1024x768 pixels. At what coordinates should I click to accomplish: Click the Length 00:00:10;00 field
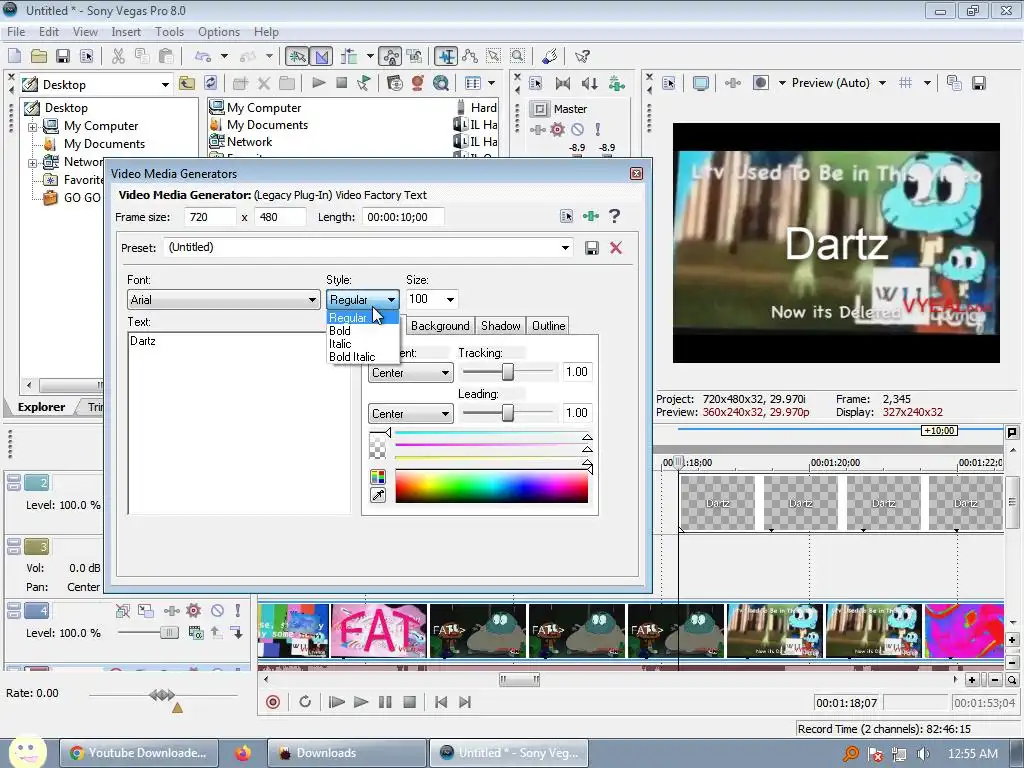[403, 217]
